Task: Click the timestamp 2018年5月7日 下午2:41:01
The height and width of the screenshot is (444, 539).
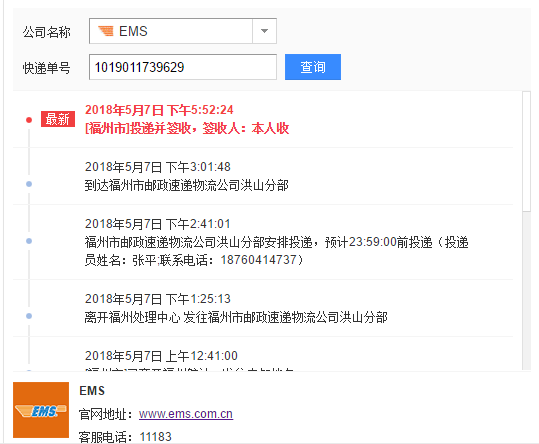Action: tap(158, 224)
